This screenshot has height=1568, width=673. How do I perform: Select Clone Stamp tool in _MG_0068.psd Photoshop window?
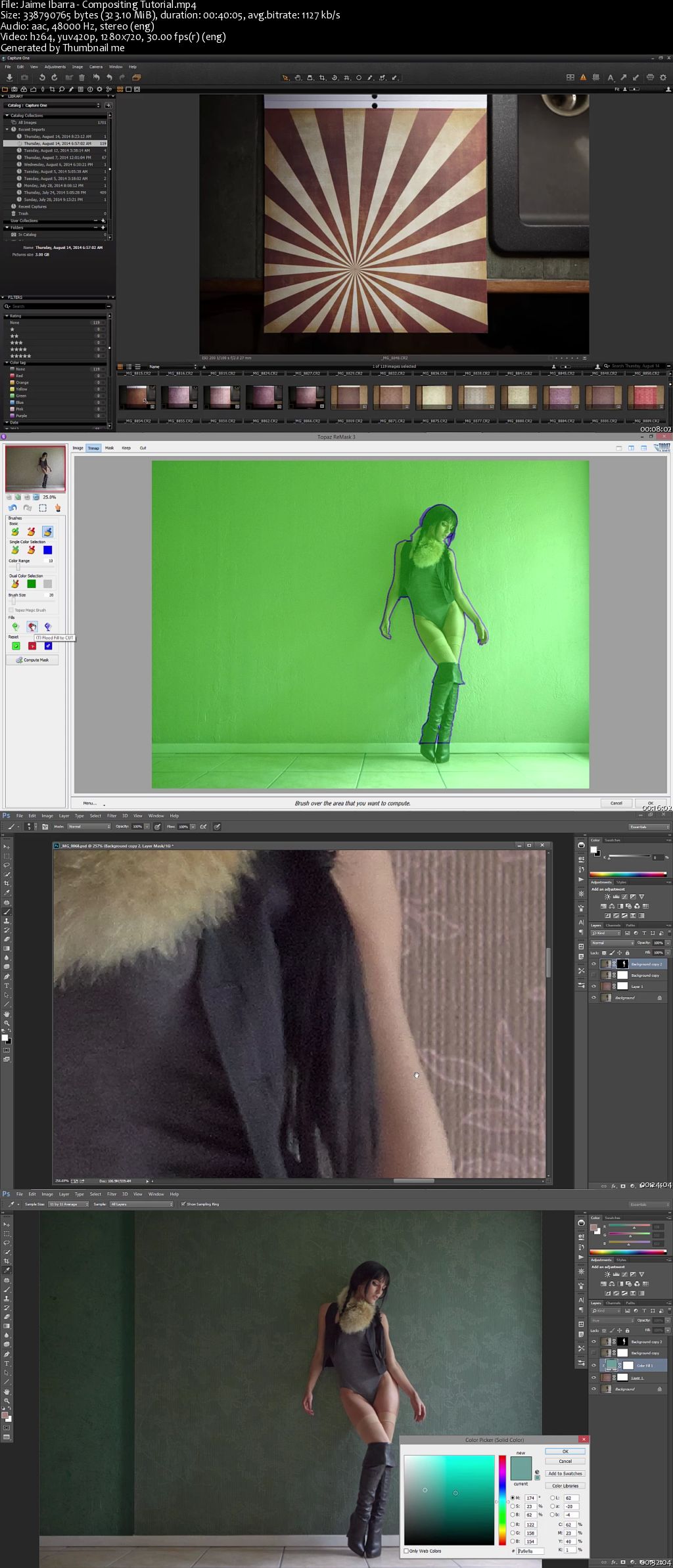(x=7, y=921)
